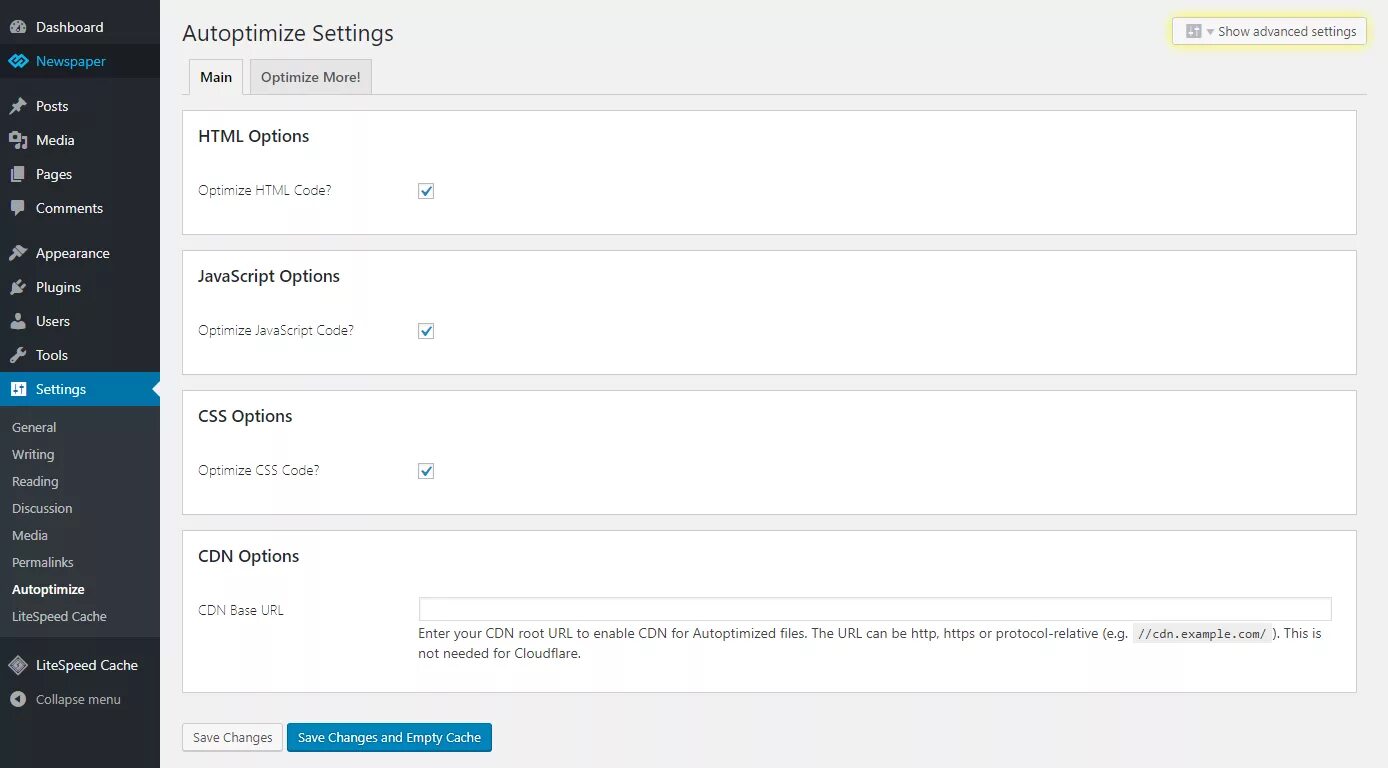The height and width of the screenshot is (768, 1388).
Task: Click Save Changes and Empty Cache
Action: [x=389, y=737]
